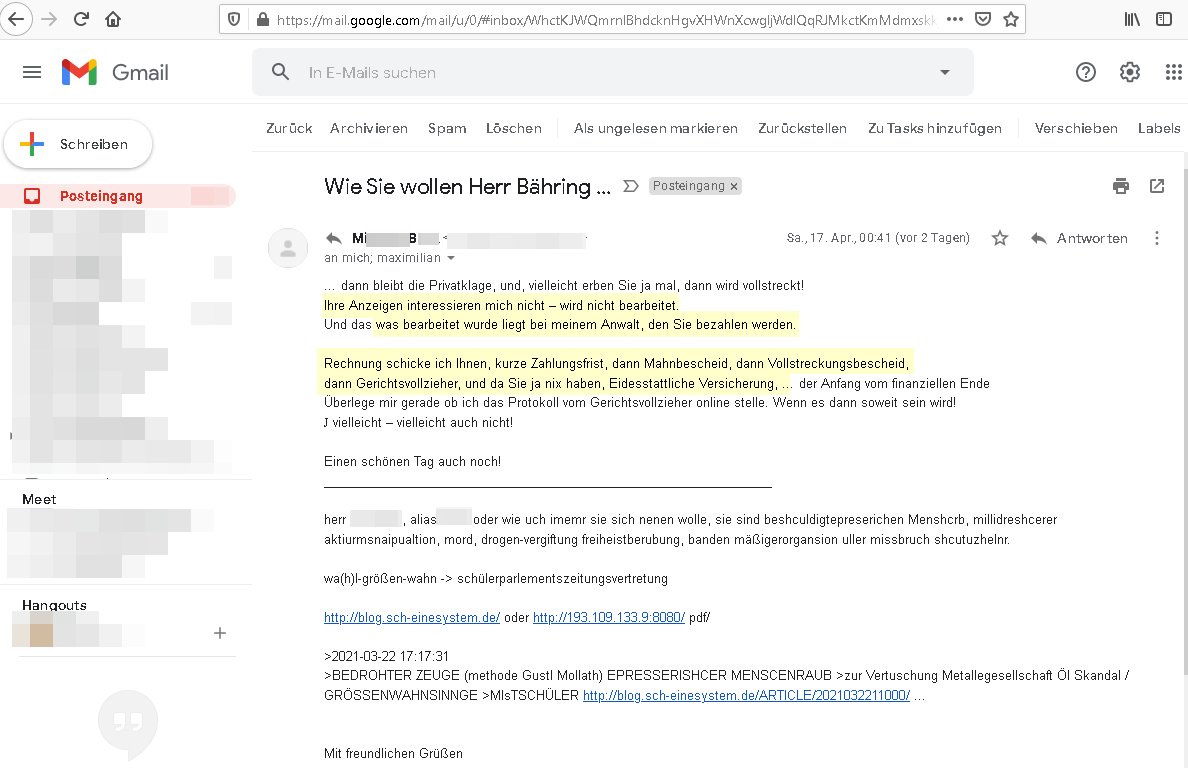Click text Mit freundlichen Grüßen
The image size is (1188, 768).
click(393, 754)
